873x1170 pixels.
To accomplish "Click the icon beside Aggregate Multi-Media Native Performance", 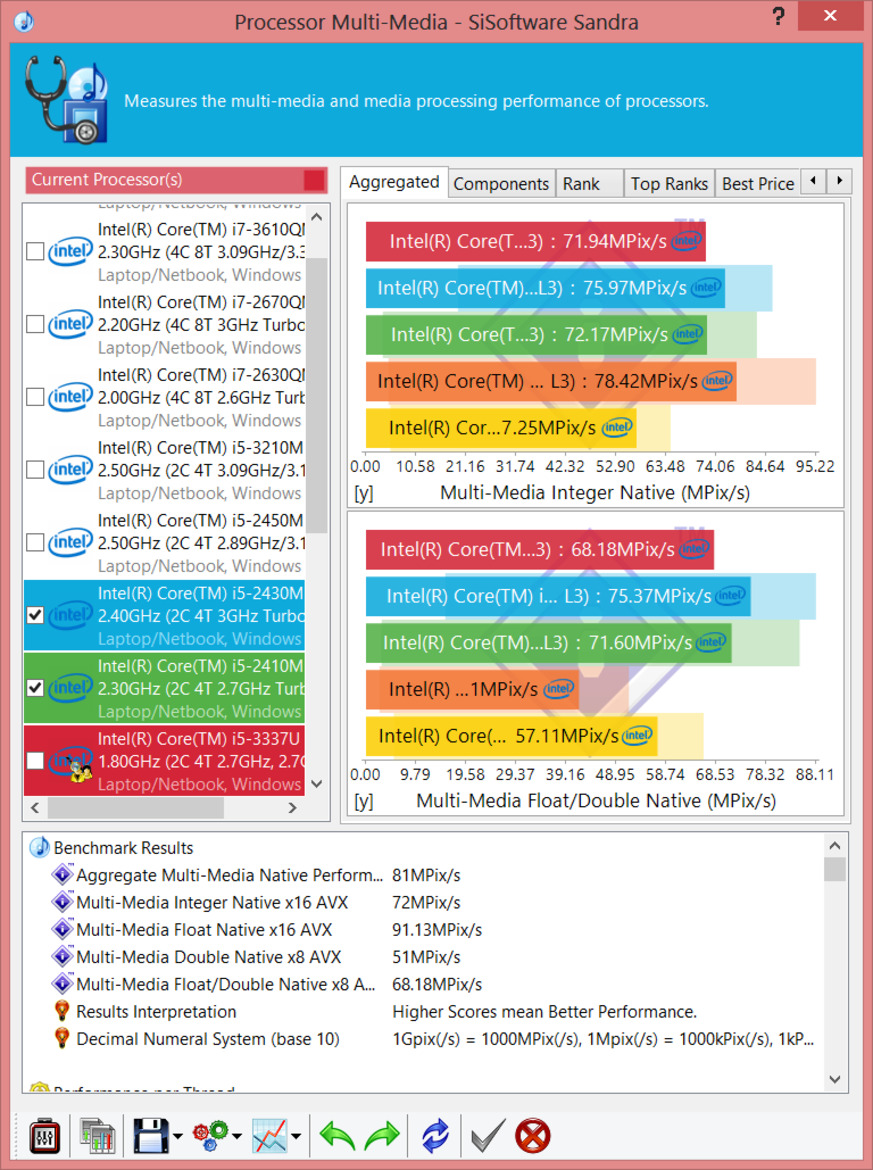I will (62, 875).
